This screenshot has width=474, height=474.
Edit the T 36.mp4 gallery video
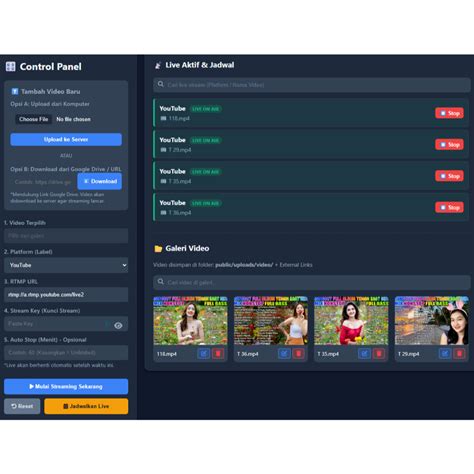284,354
